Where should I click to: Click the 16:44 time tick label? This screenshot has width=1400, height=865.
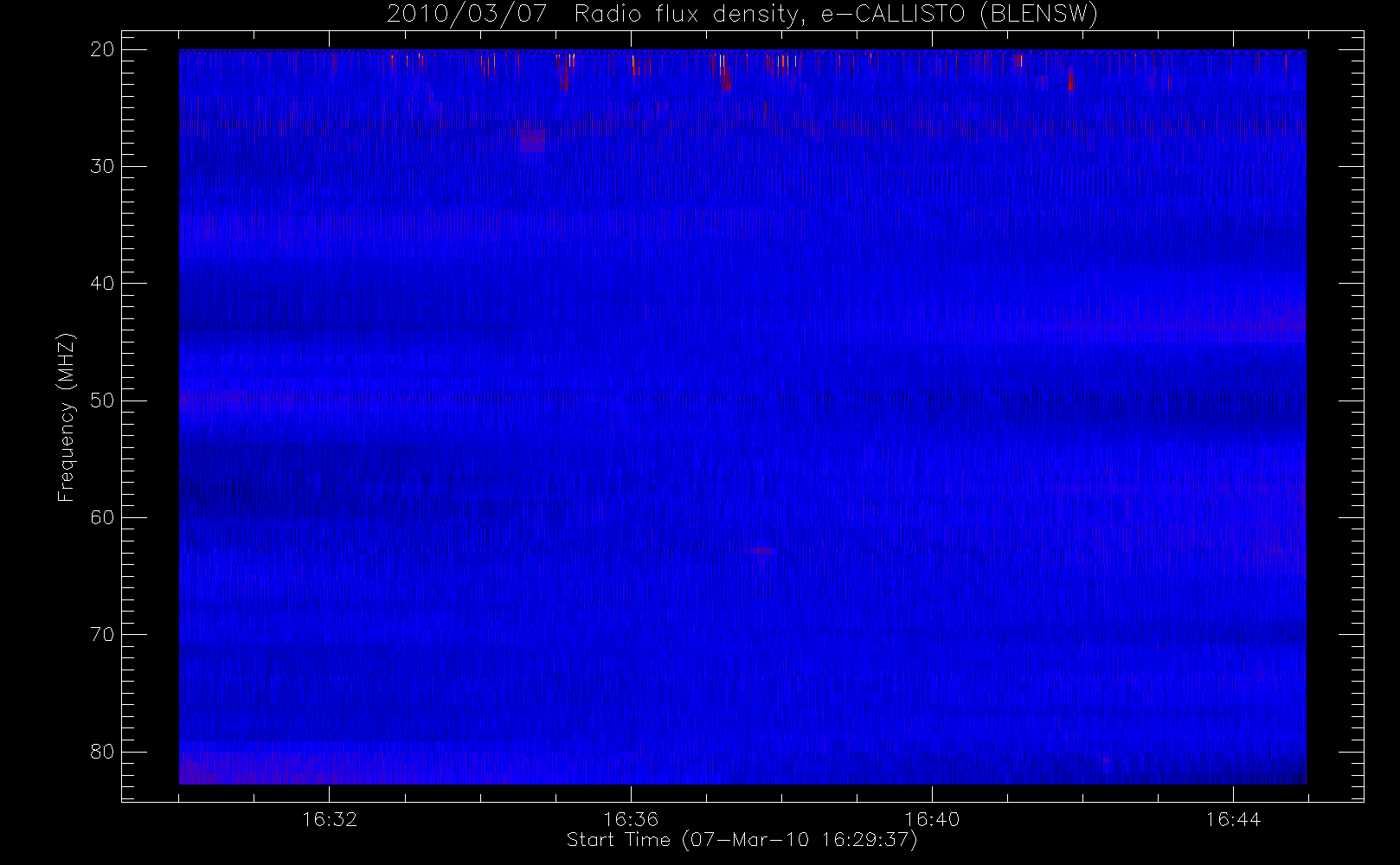coord(1233,819)
